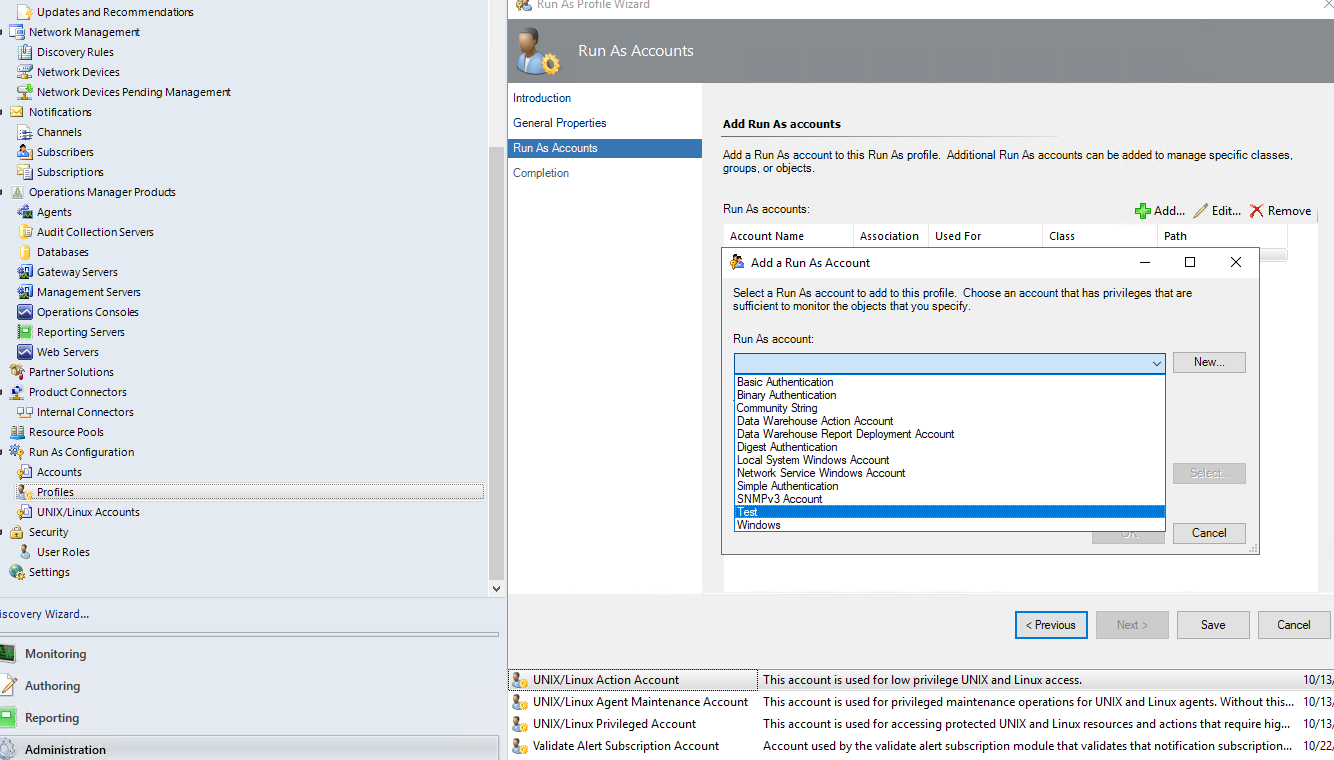1334x760 pixels.
Task: Select the UNIX/Linux Privileged Account row
Action: (921, 724)
